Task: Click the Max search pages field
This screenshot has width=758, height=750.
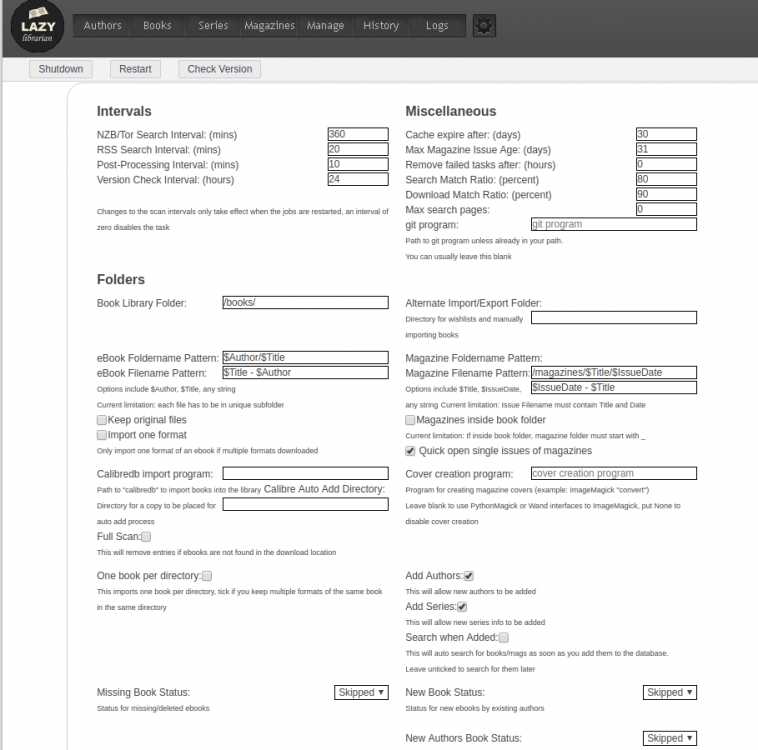Action: pyautogui.click(x=666, y=209)
